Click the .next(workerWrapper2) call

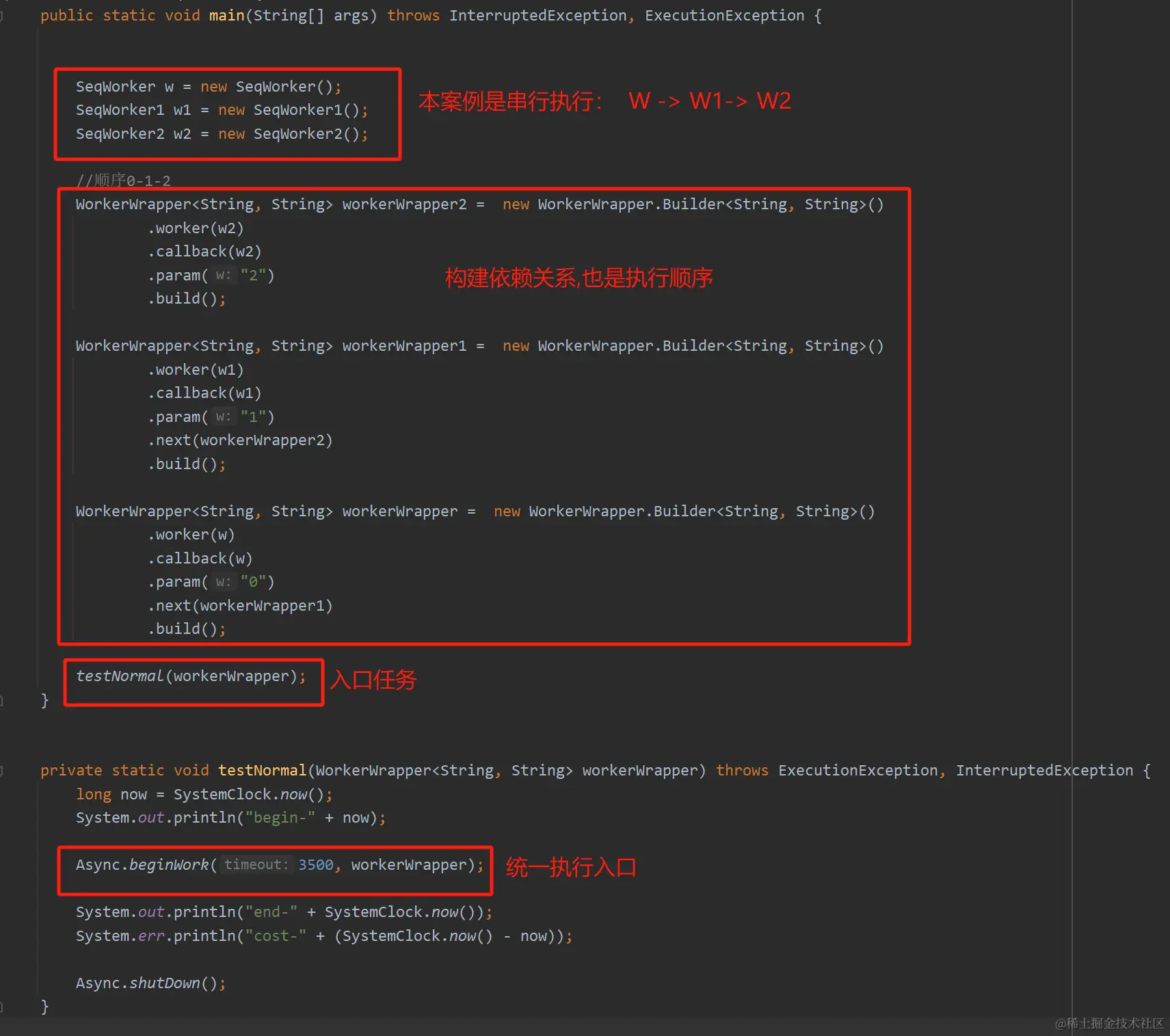click(x=240, y=440)
